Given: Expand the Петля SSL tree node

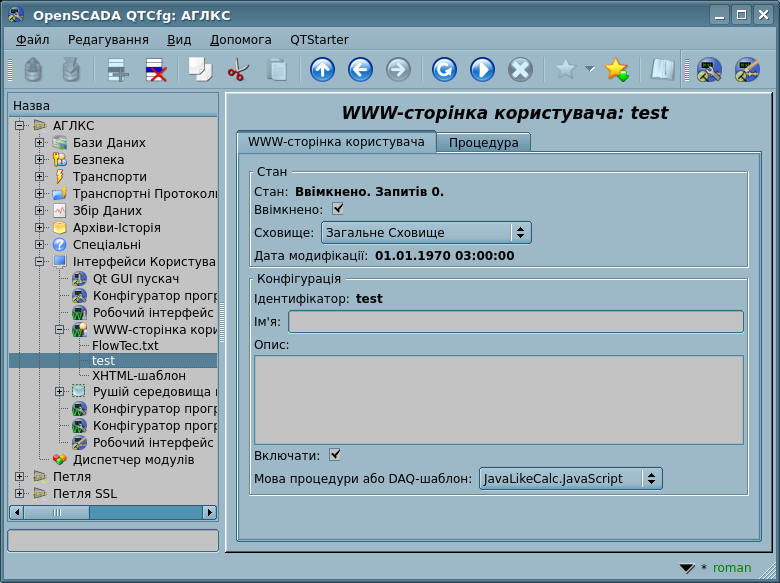Looking at the screenshot, I should coord(21,494).
